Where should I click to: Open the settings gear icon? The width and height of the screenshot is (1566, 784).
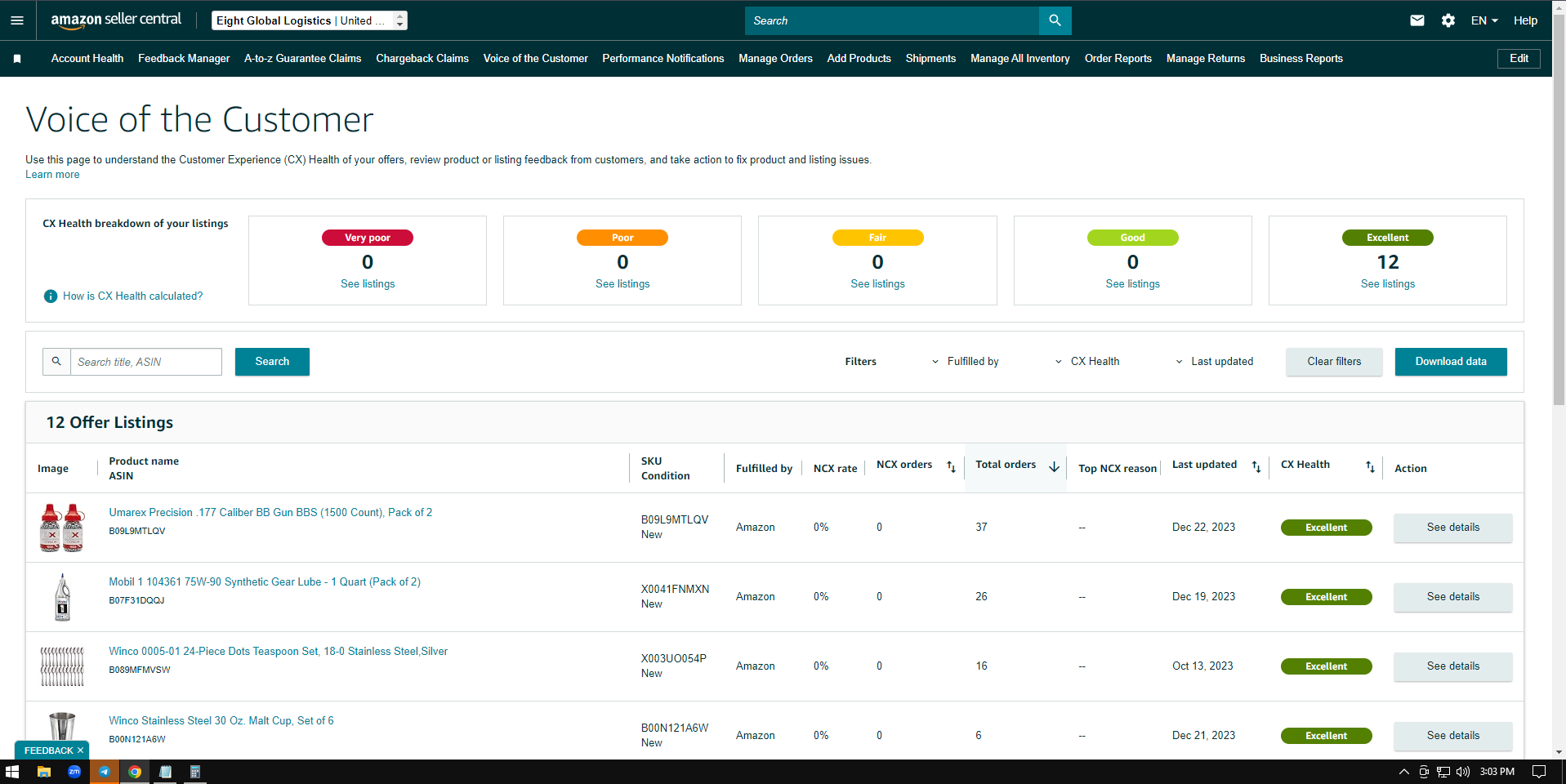pos(1448,20)
